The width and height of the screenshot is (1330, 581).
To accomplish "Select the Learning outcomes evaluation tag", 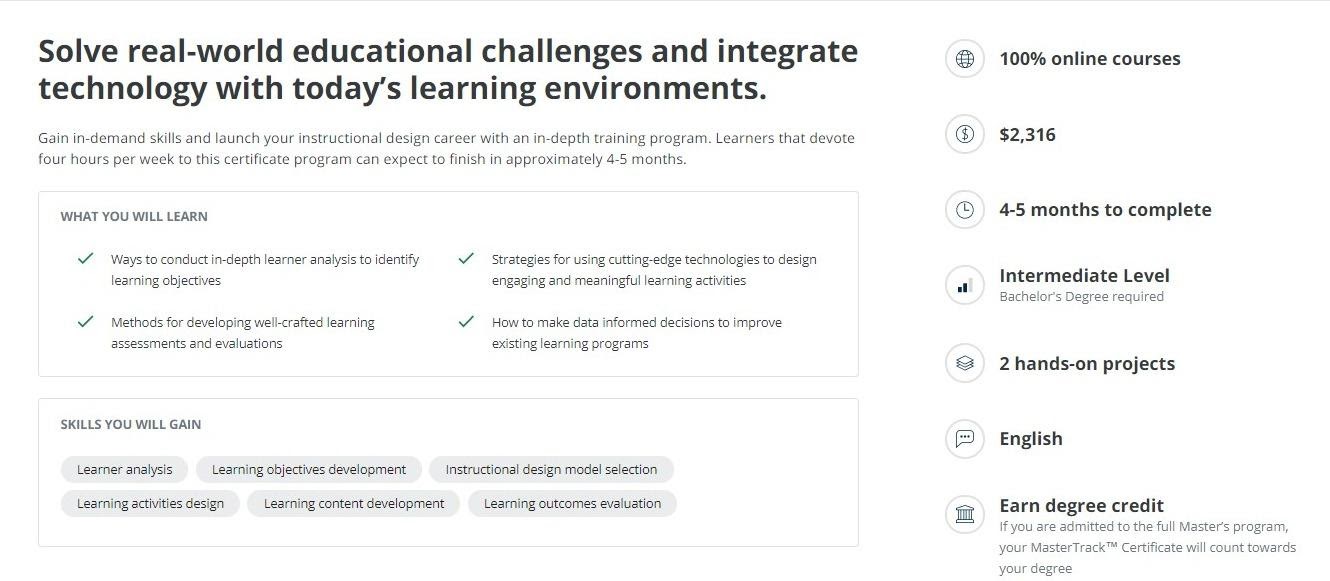I will (572, 503).
